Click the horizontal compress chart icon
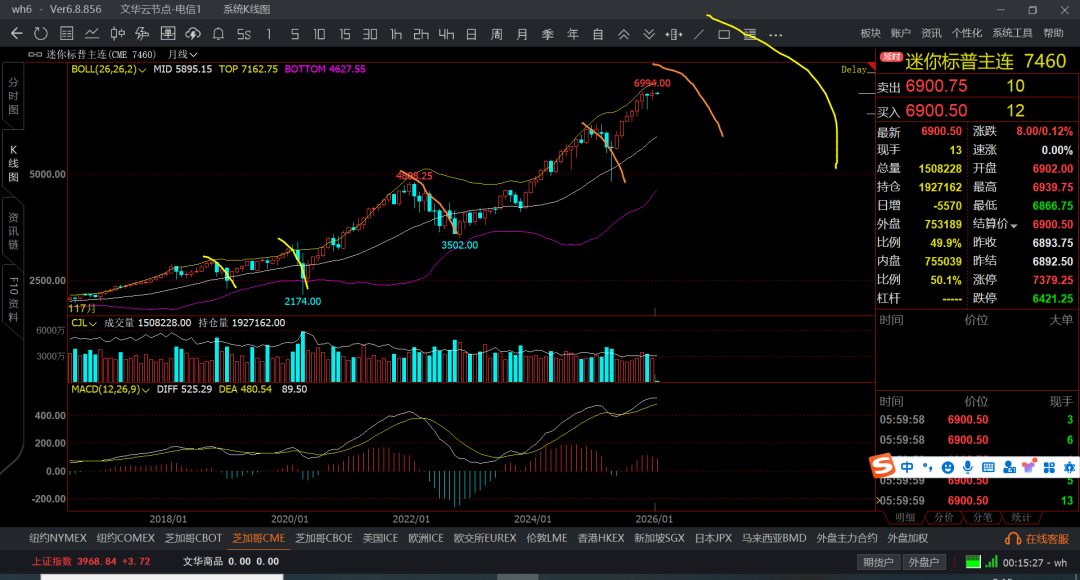This screenshot has width=1080, height=580. pyautogui.click(x=674, y=34)
